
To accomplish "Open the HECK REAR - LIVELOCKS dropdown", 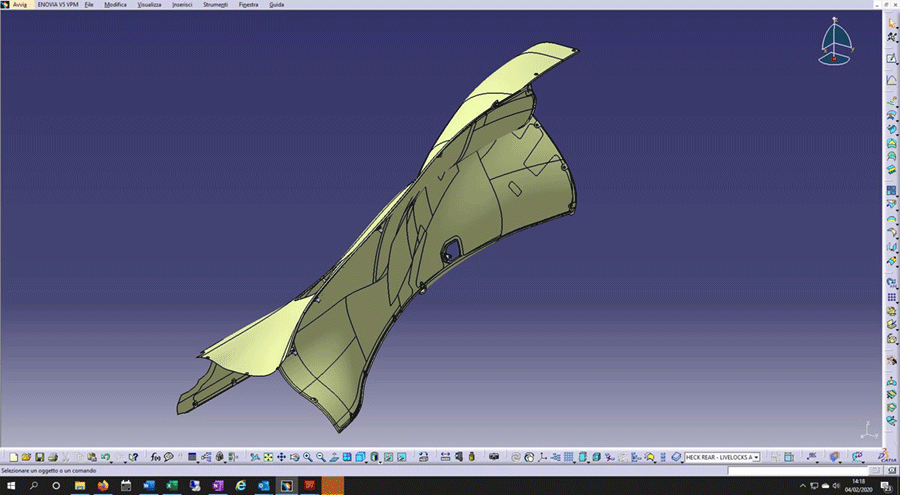I will [x=755, y=457].
